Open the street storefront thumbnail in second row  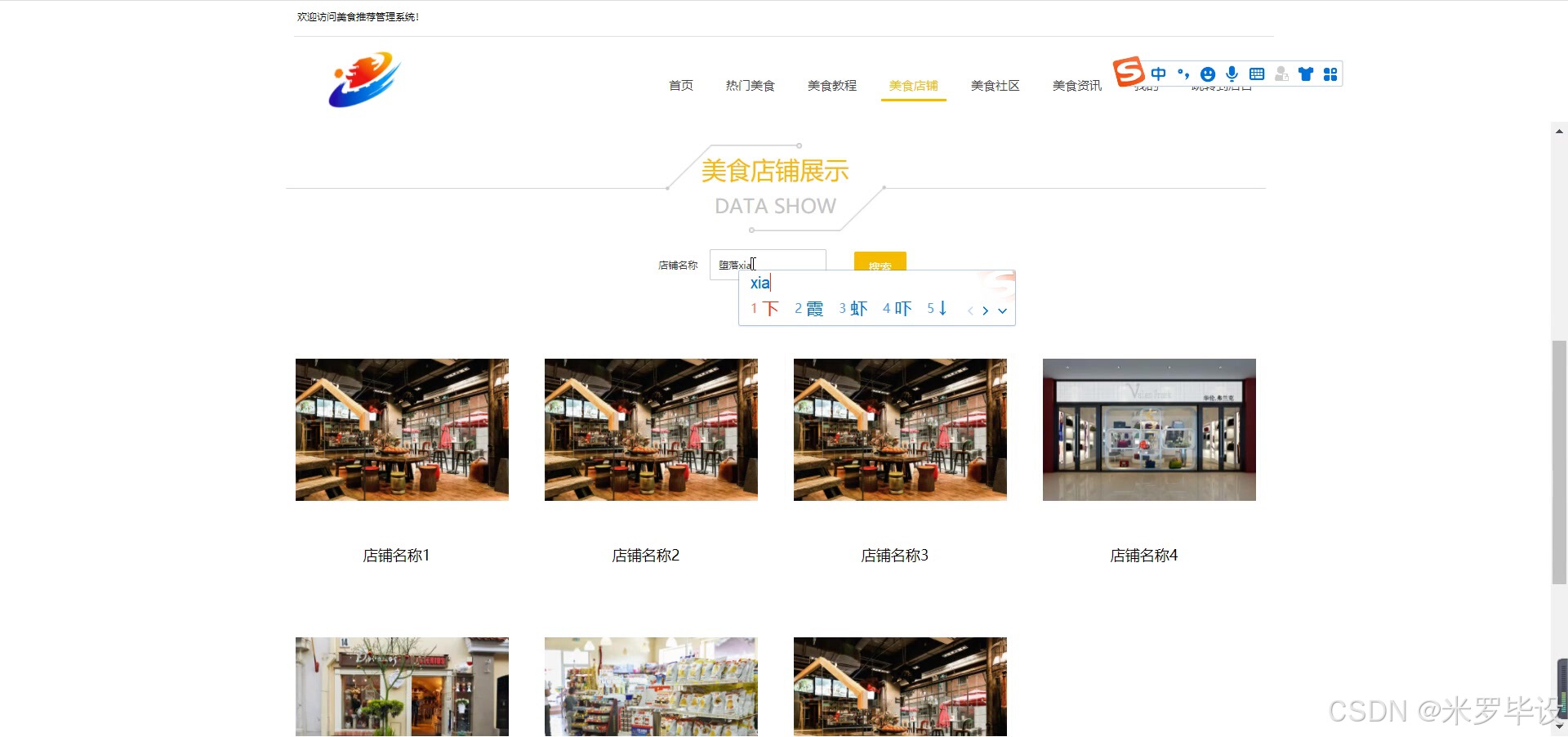pyautogui.click(x=402, y=686)
